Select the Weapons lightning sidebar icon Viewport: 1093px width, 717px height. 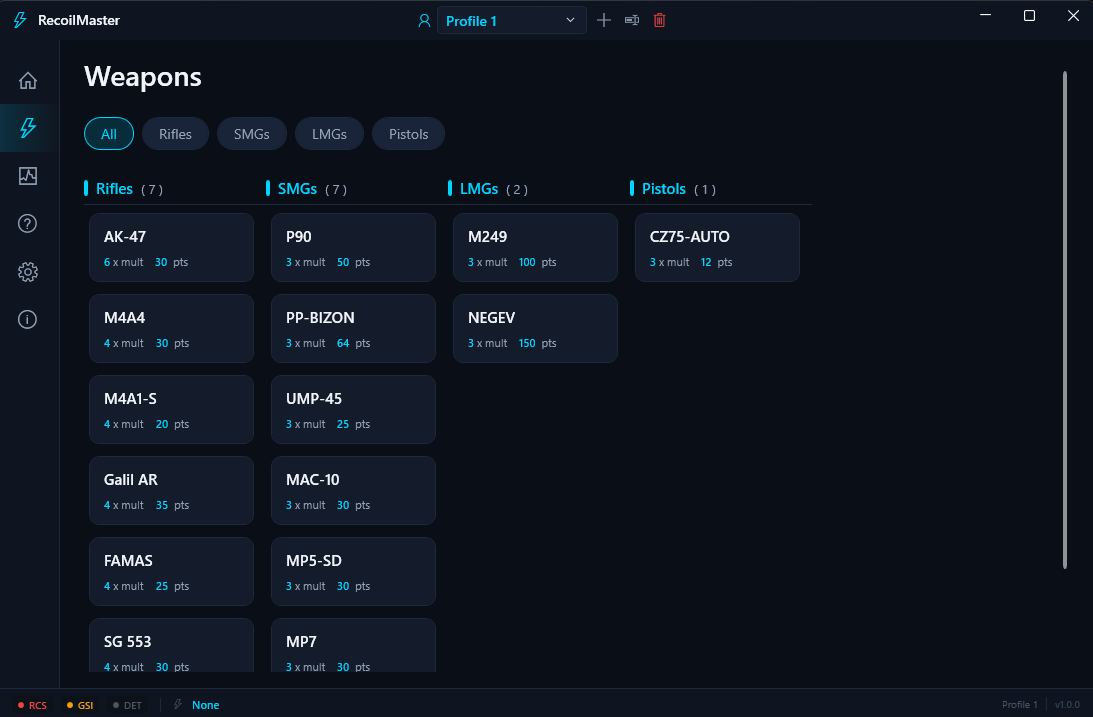[28, 128]
